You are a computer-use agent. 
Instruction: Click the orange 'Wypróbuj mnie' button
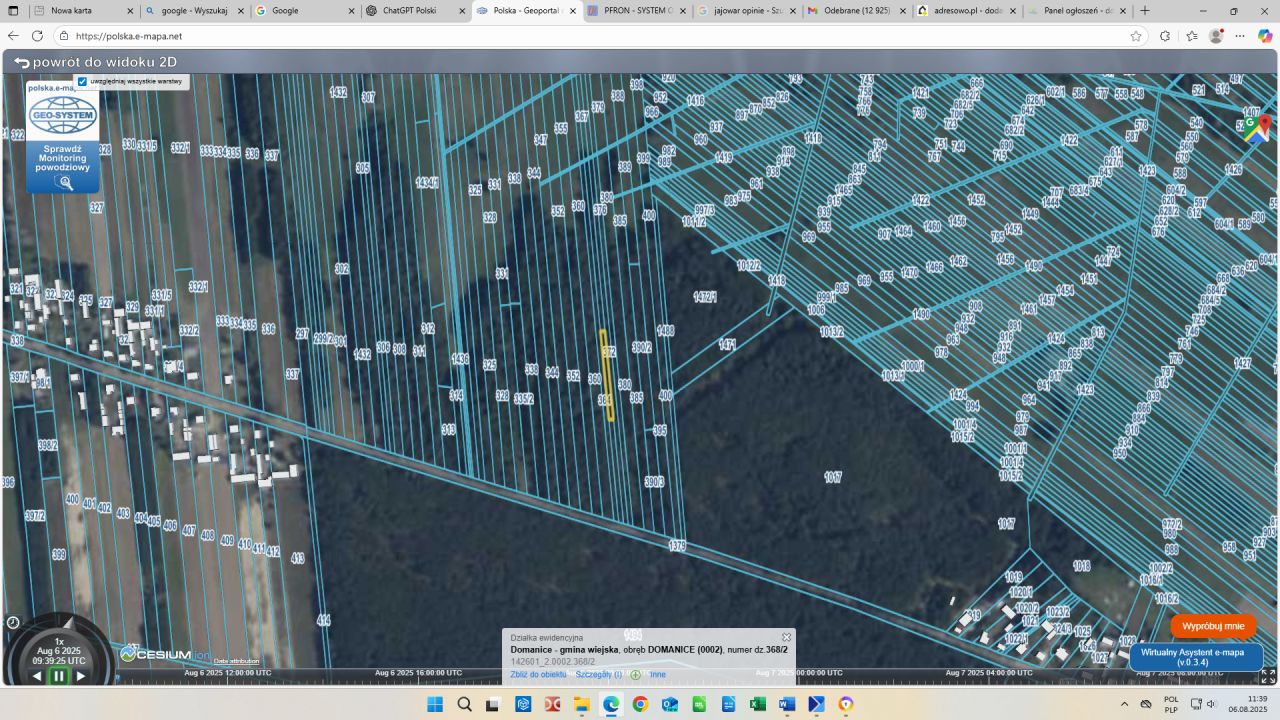coord(1213,626)
